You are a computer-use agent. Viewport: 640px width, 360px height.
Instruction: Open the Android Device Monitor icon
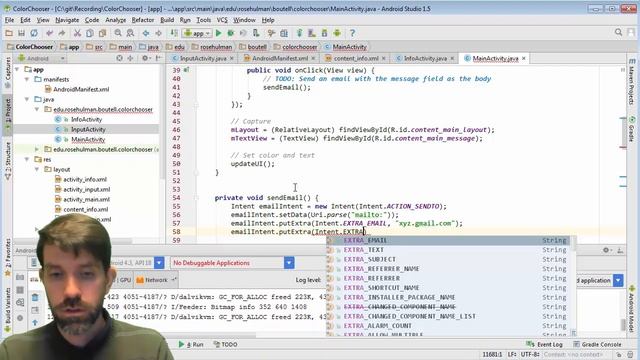(337, 33)
